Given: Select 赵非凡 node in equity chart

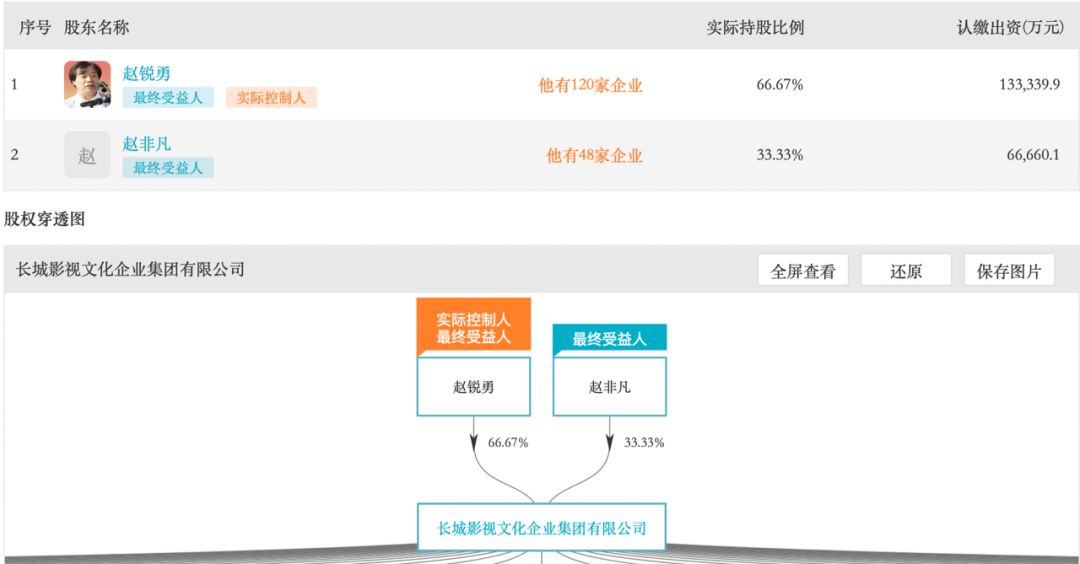Looking at the screenshot, I should [610, 386].
